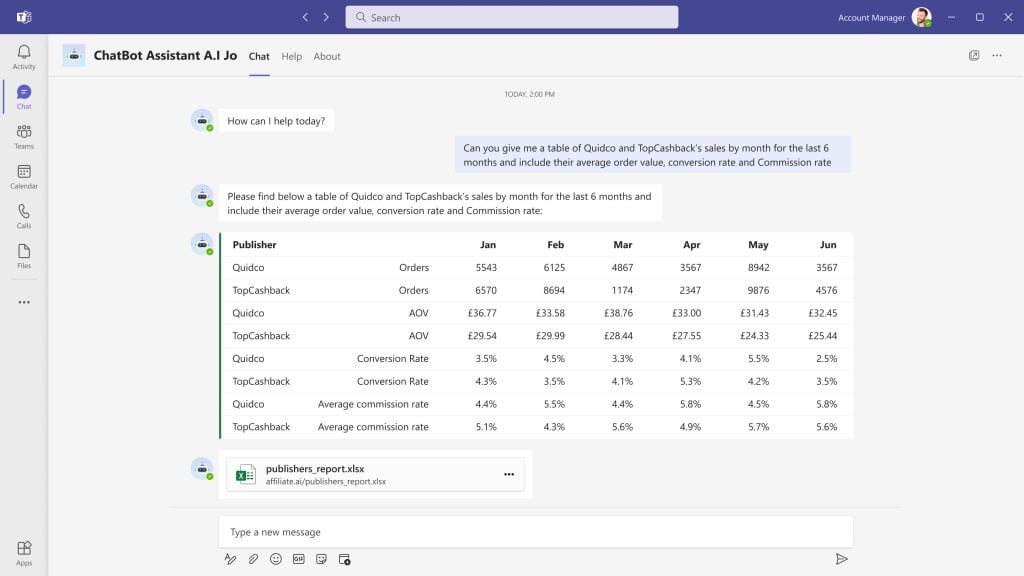Go back with the left arrow
Viewport: 1024px width, 576px height.
(305, 17)
